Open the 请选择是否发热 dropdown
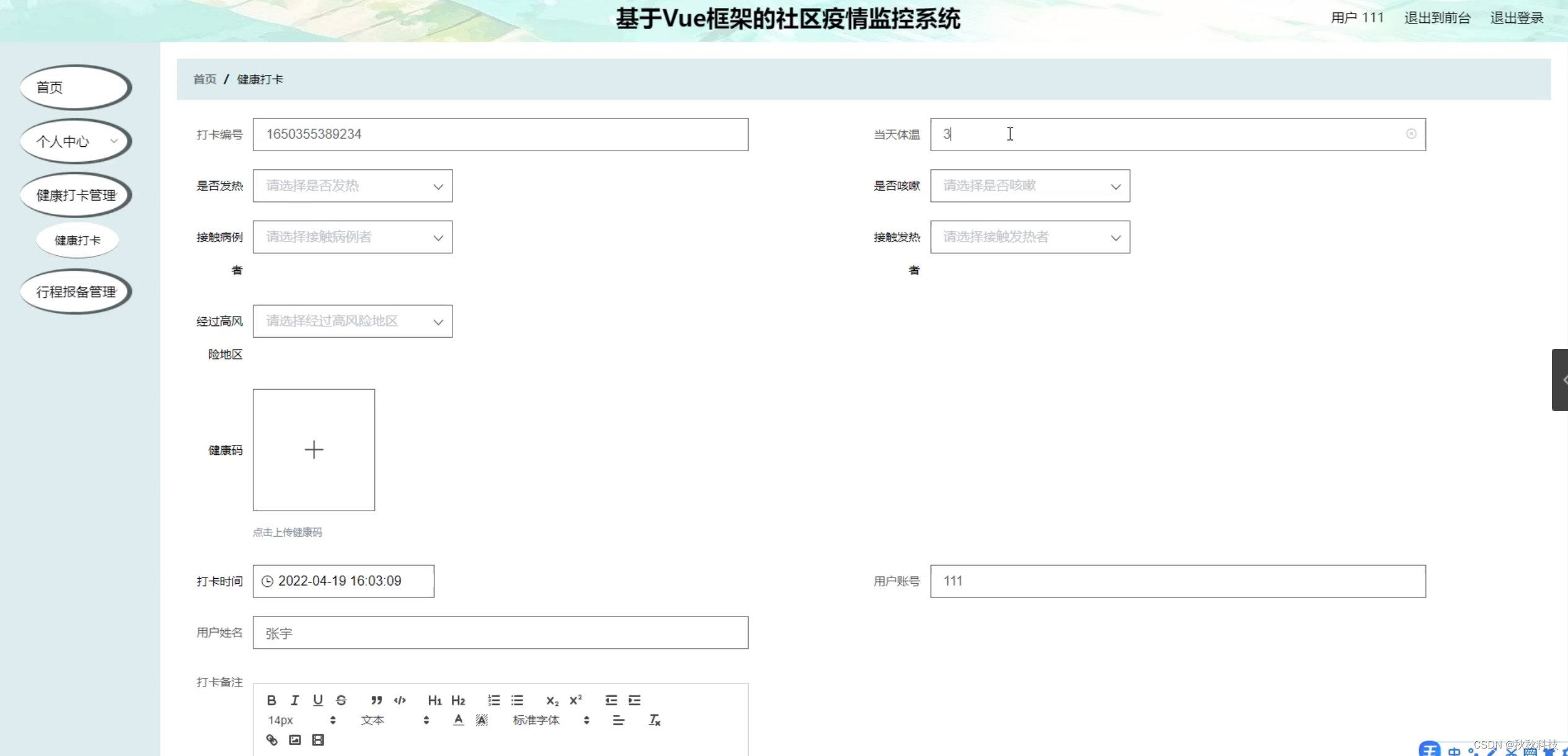The width and height of the screenshot is (1568, 756). (351, 185)
